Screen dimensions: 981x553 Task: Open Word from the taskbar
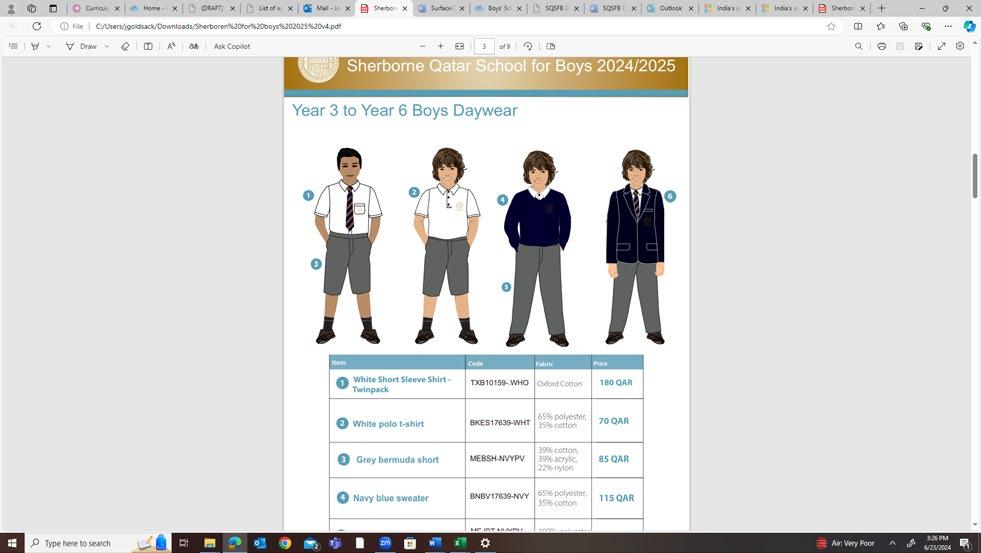(x=435, y=543)
